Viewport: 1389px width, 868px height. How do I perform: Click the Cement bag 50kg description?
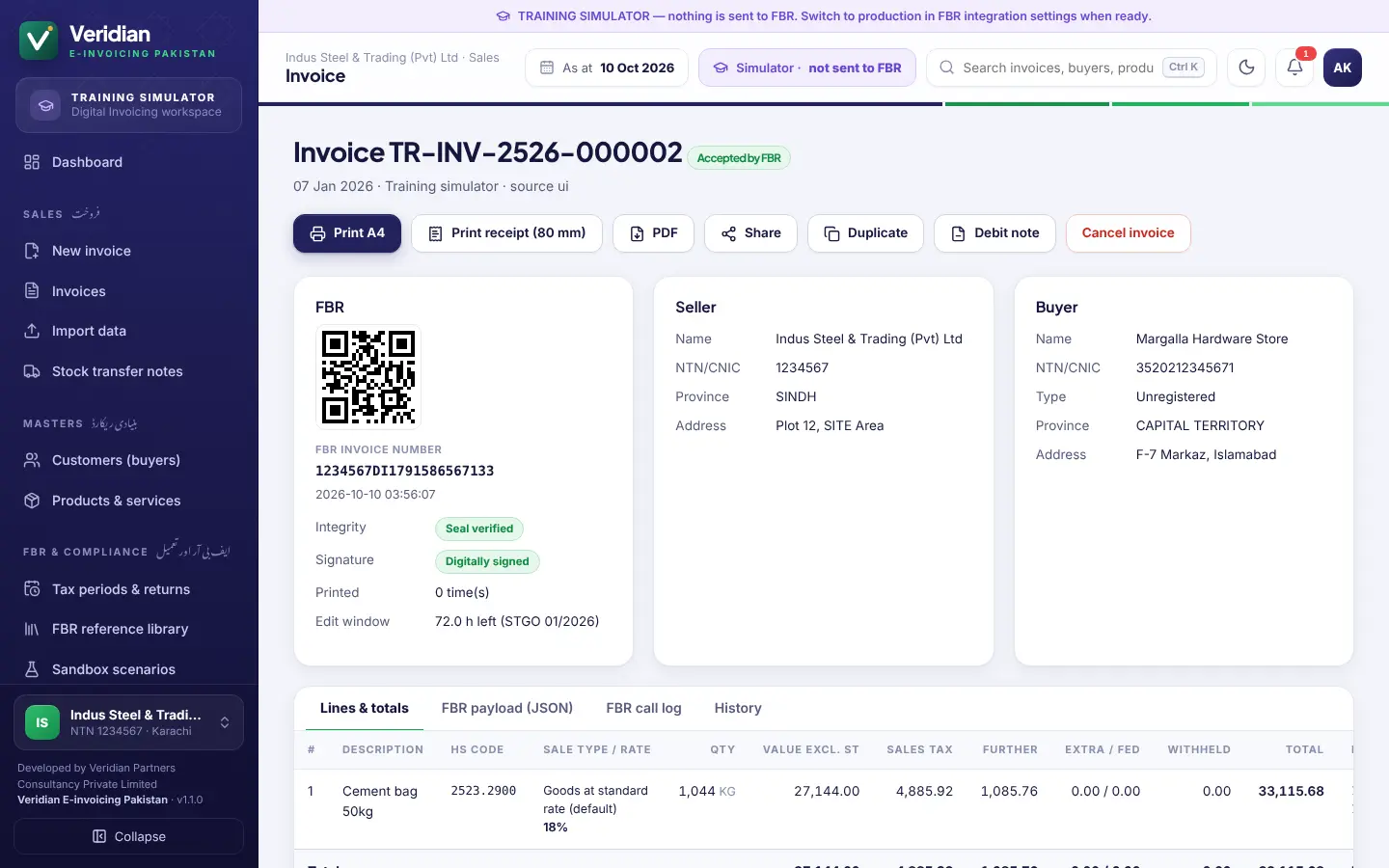tap(380, 800)
